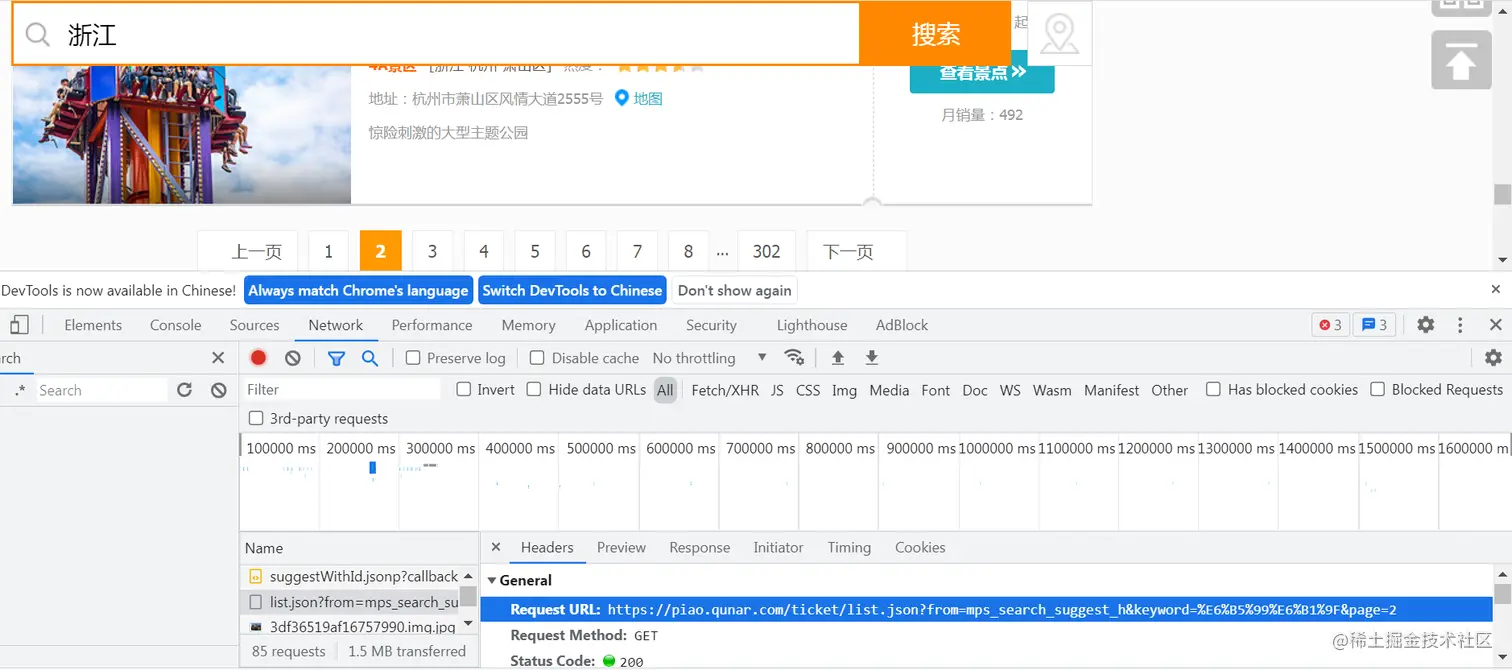Open the Response detail tab
The image size is (1512, 670).
pyautogui.click(x=699, y=547)
